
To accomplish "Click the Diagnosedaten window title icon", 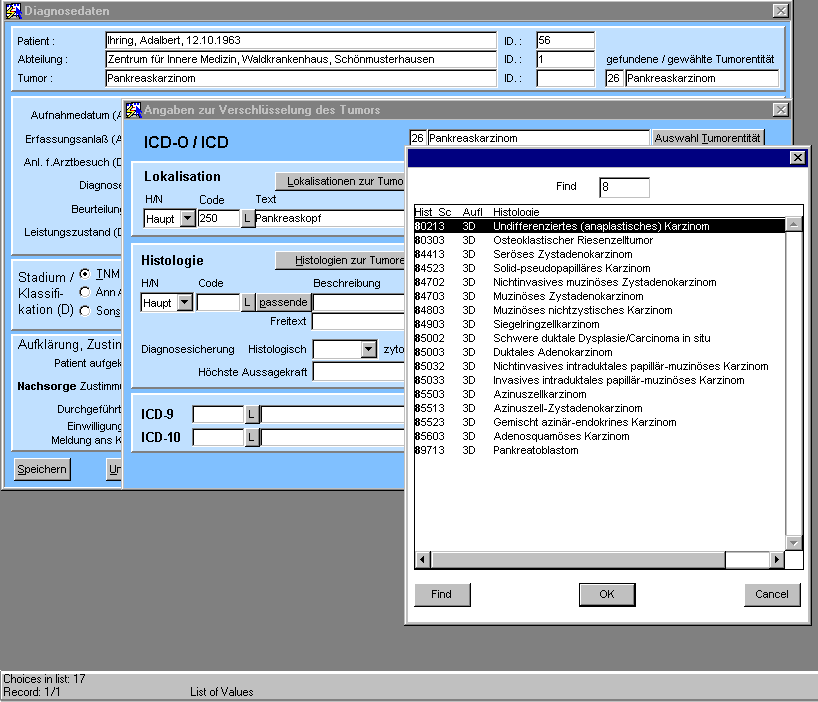I will 12,10.
